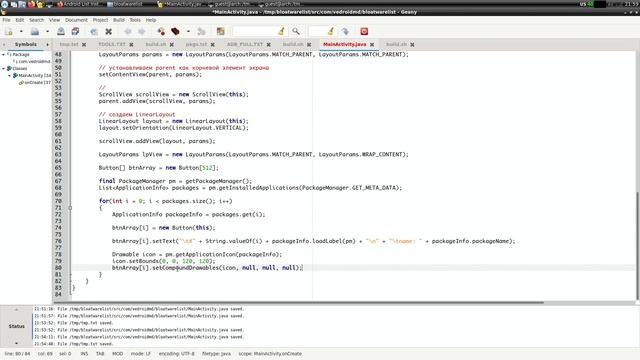Open the File menu
Screen dimensions: 640x360
click(7, 20)
